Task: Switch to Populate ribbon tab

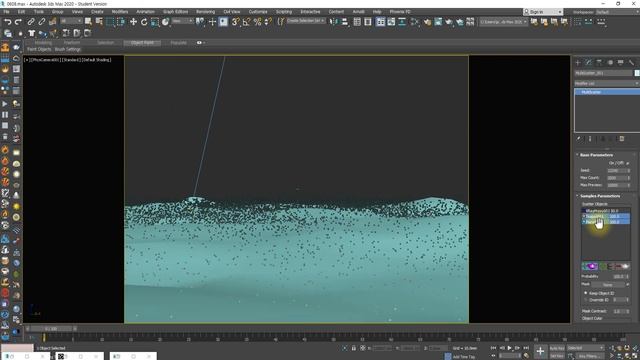Action: (178, 42)
